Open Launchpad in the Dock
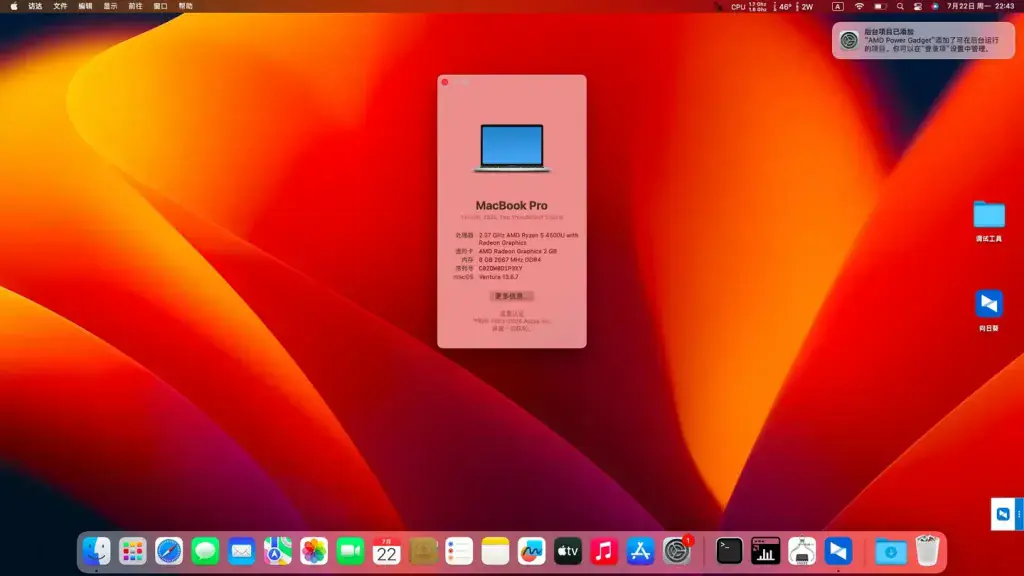 (133, 552)
